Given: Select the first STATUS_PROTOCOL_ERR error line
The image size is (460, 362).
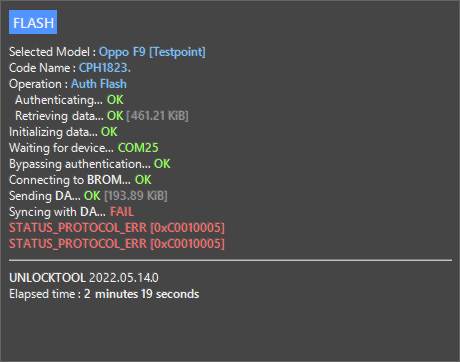Looking at the screenshot, I should (117, 228).
